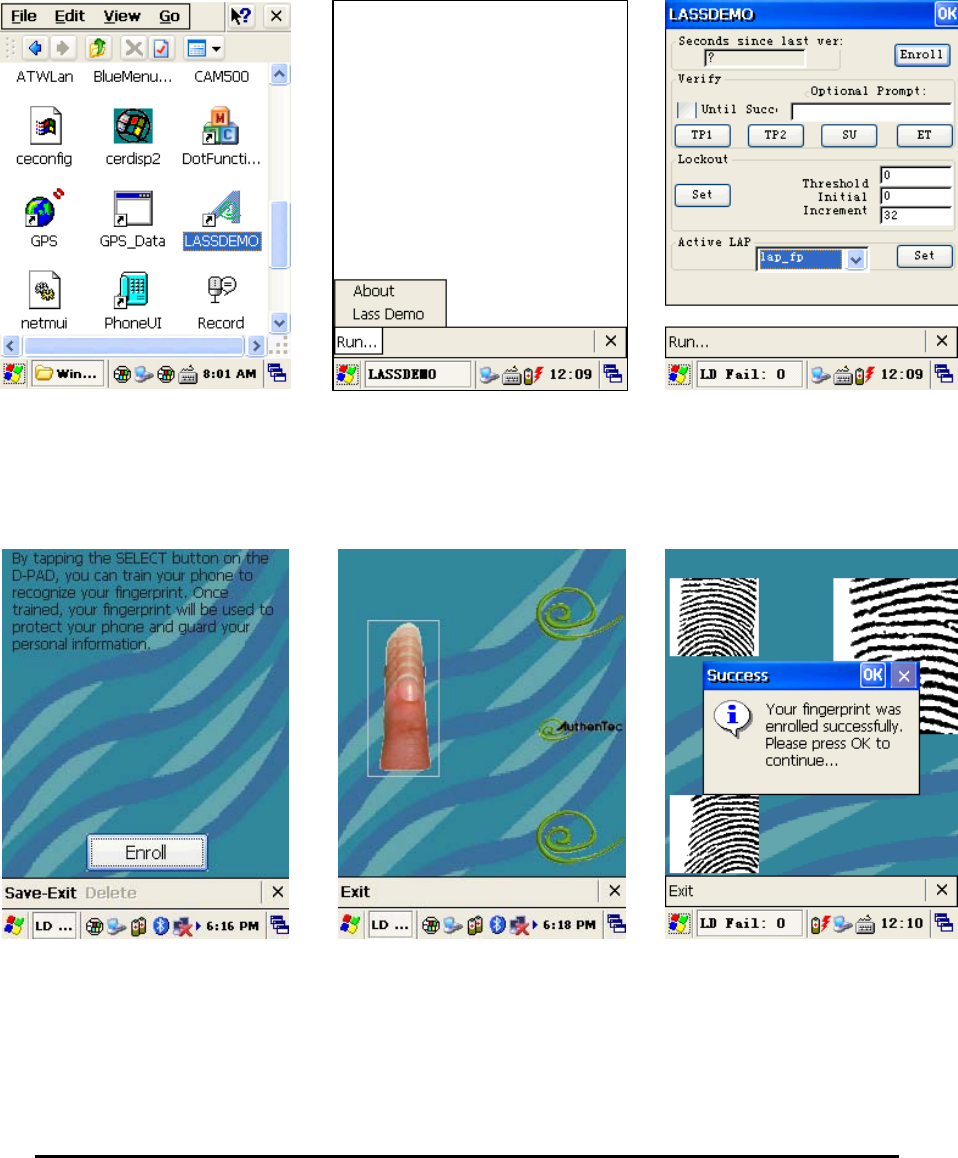The height and width of the screenshot is (1158, 958).
Task: Open the Views dropdown arrow in toolbar
Action: [216, 49]
